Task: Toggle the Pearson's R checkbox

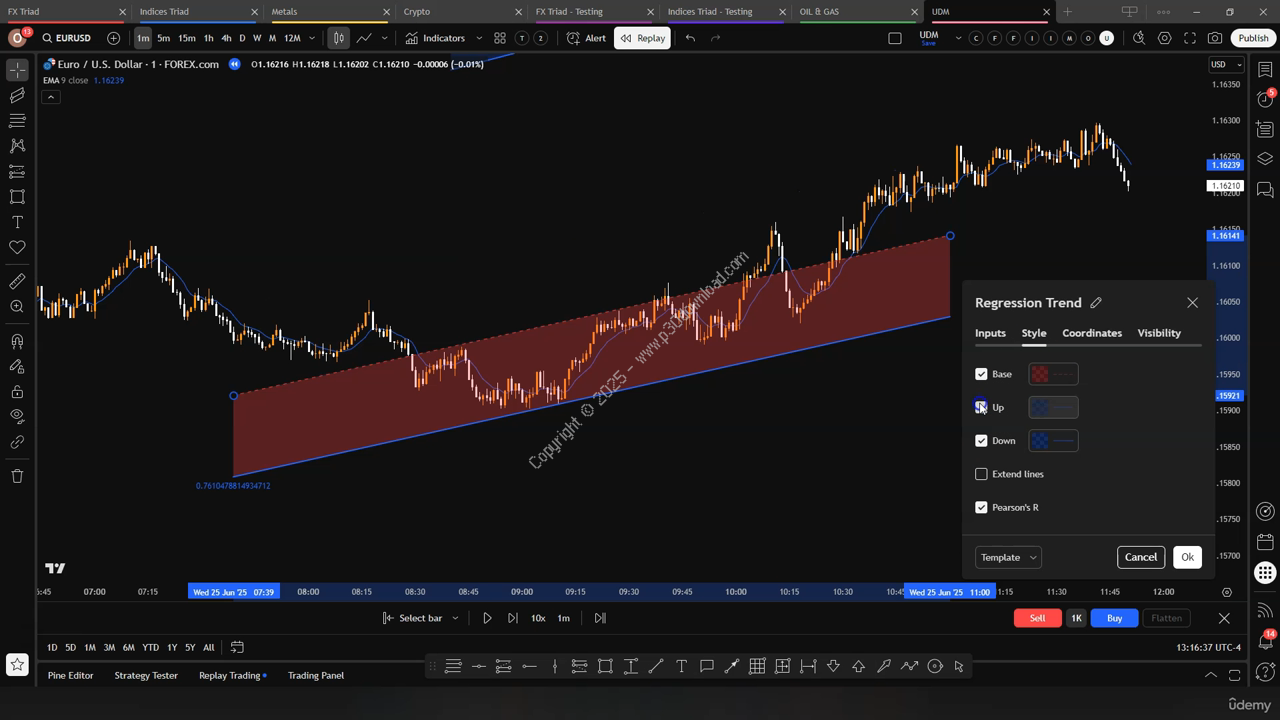Action: tap(981, 507)
